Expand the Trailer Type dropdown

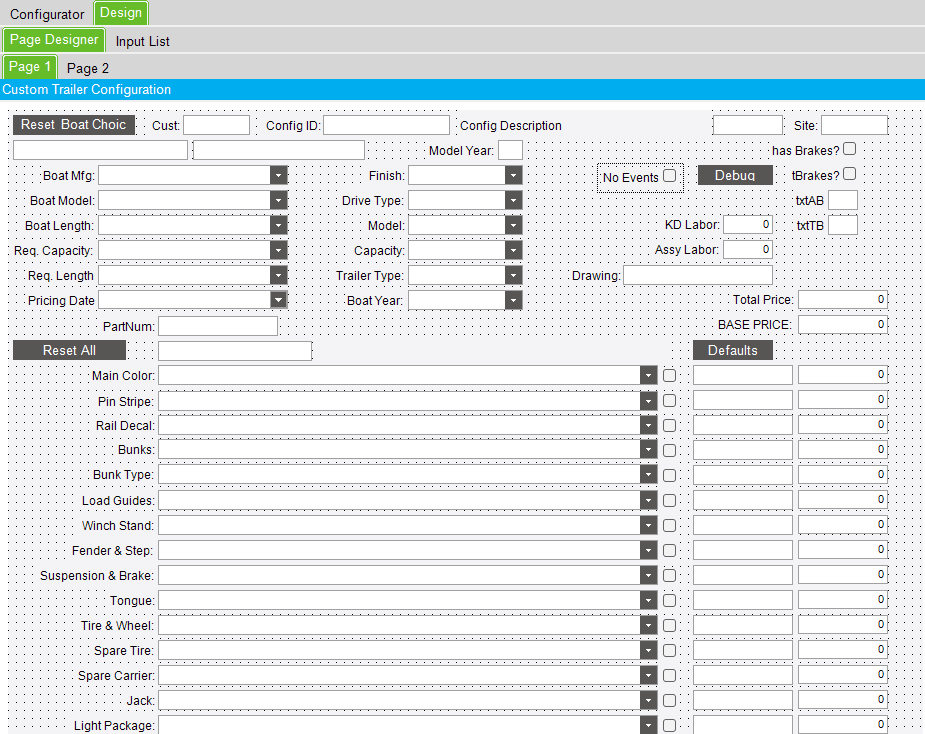pos(513,275)
